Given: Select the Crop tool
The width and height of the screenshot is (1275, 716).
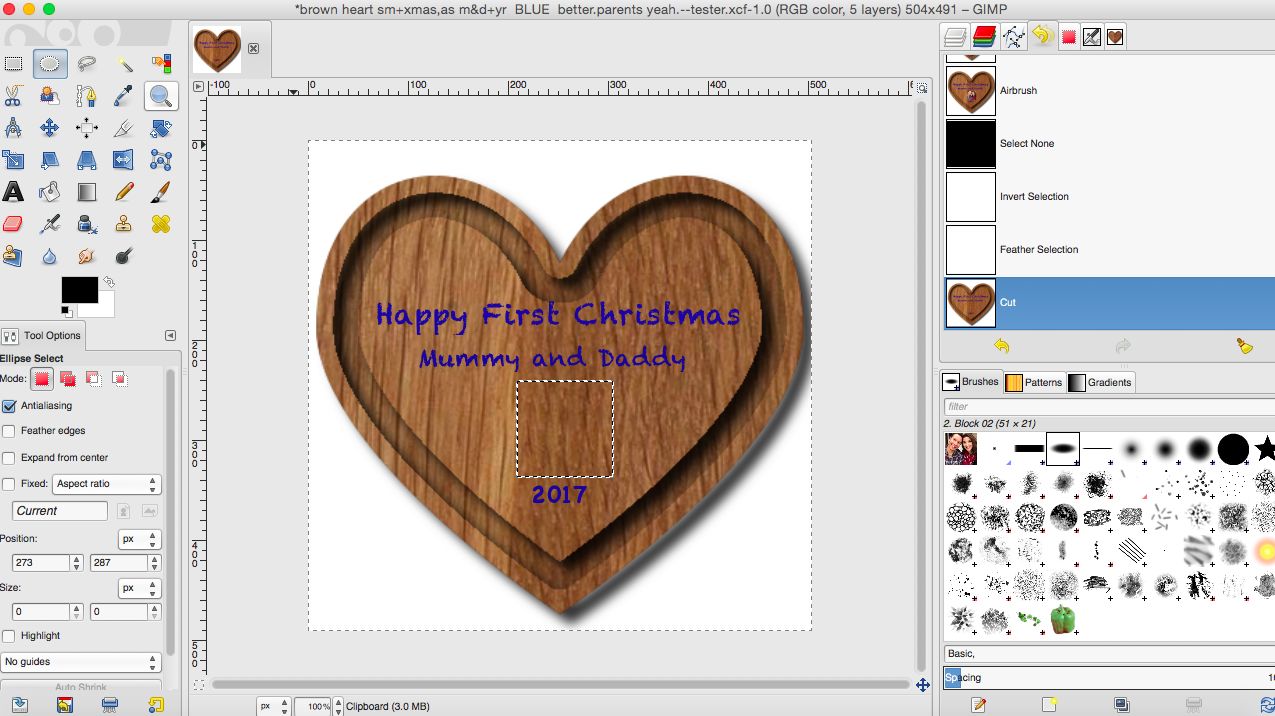Looking at the screenshot, I should pyautogui.click(x=124, y=128).
